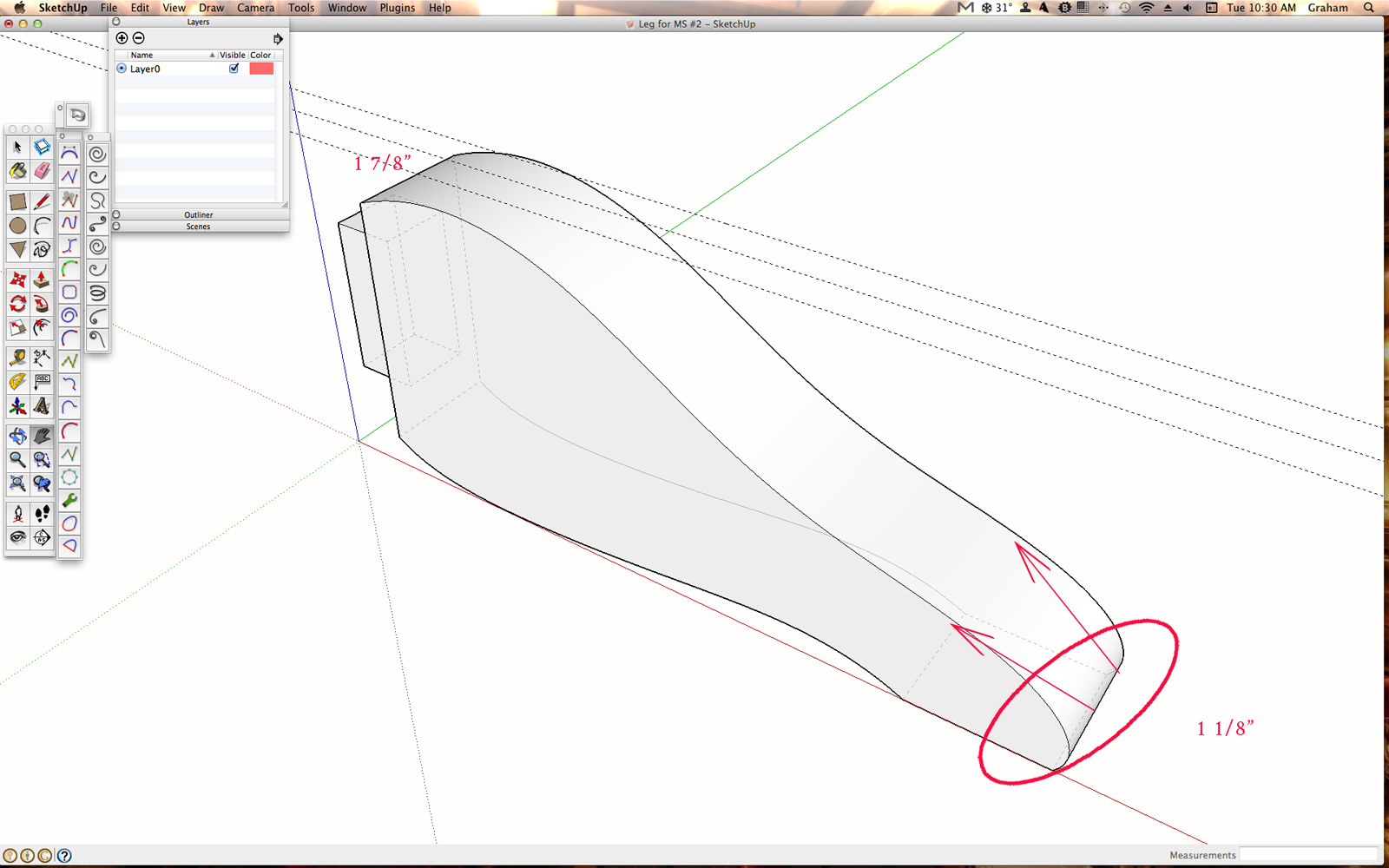Click the Graham user name in the menu bar
This screenshot has width=1389, height=868.
pos(1327,8)
